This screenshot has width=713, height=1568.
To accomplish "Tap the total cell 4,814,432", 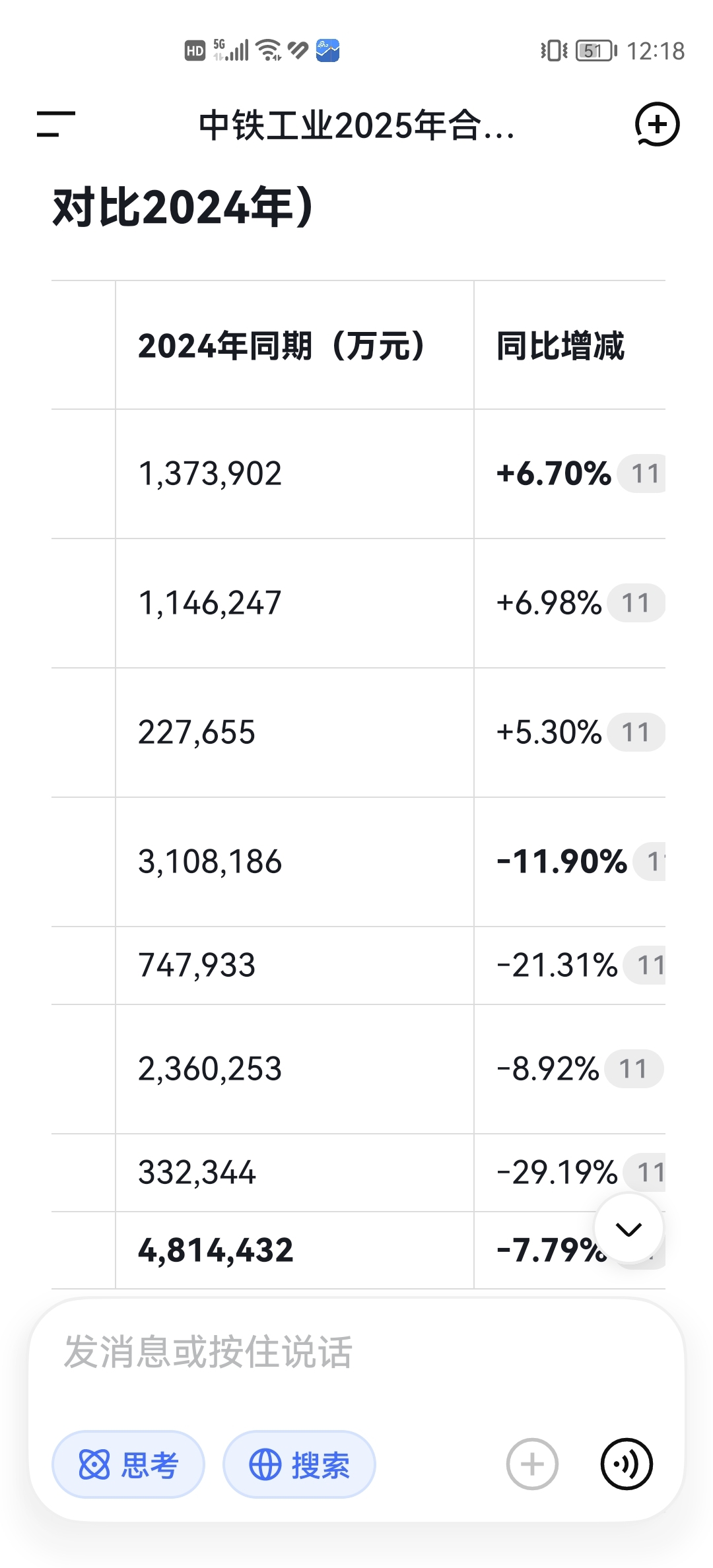I will click(216, 1250).
